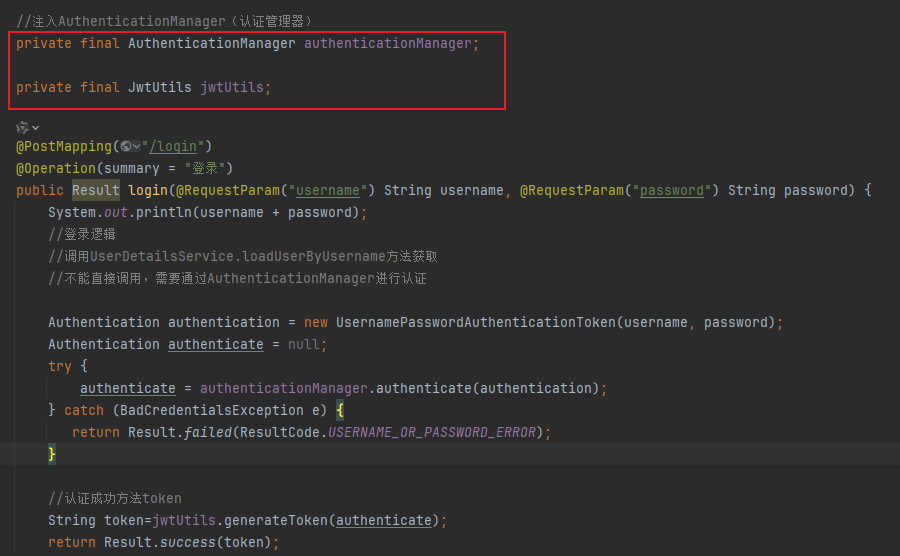Click the highlighted opening brace after catch

point(340,410)
